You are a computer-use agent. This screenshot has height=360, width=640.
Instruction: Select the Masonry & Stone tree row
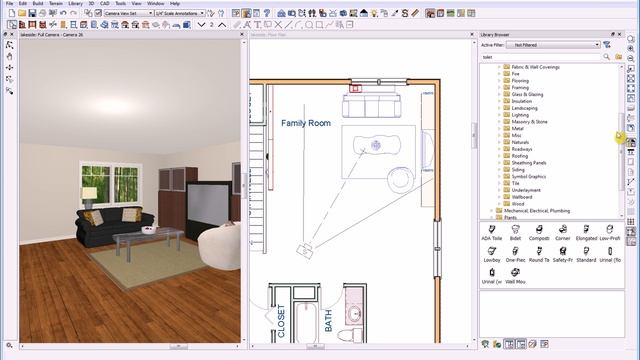click(529, 122)
